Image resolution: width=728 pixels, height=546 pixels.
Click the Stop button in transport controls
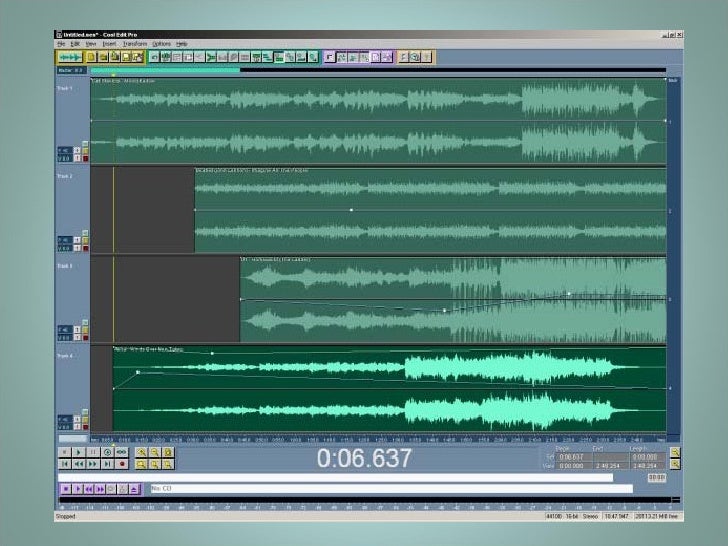click(64, 452)
